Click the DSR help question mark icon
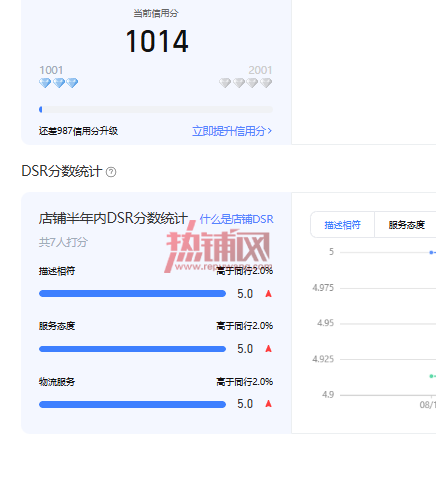The height and width of the screenshot is (494, 436). (x=111, y=172)
